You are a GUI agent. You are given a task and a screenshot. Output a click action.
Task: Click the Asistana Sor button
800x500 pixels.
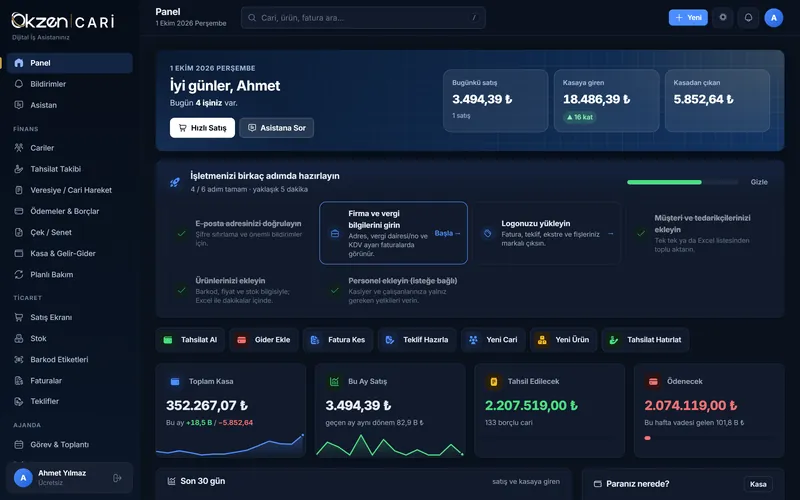pyautogui.click(x=277, y=128)
